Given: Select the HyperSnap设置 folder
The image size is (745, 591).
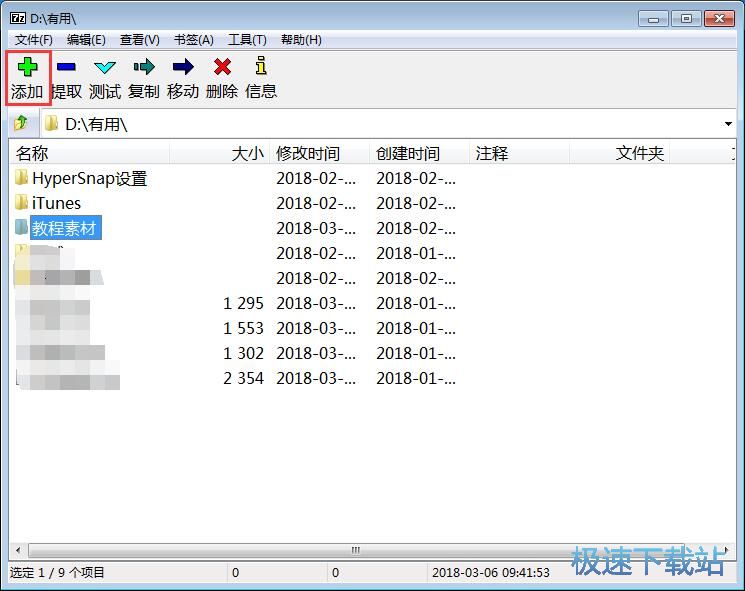Looking at the screenshot, I should [x=89, y=179].
